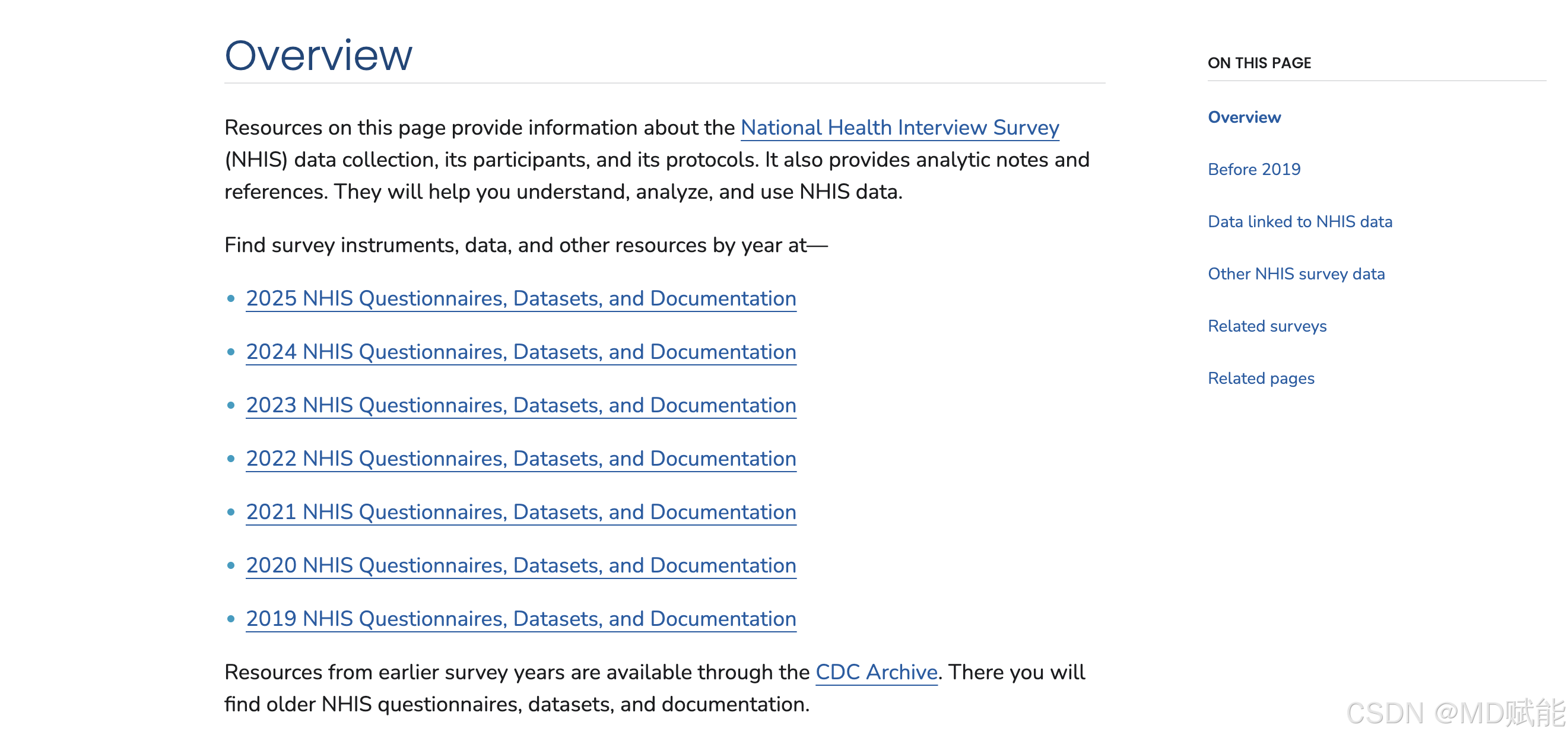
Task: Click the CSDN watermark text
Action: click(1455, 712)
